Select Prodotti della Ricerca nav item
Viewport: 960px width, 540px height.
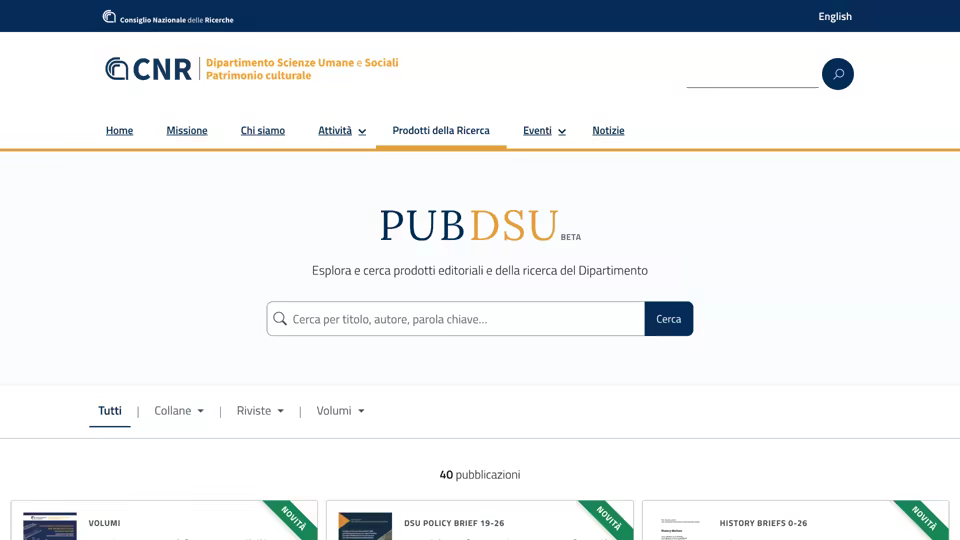point(441,130)
